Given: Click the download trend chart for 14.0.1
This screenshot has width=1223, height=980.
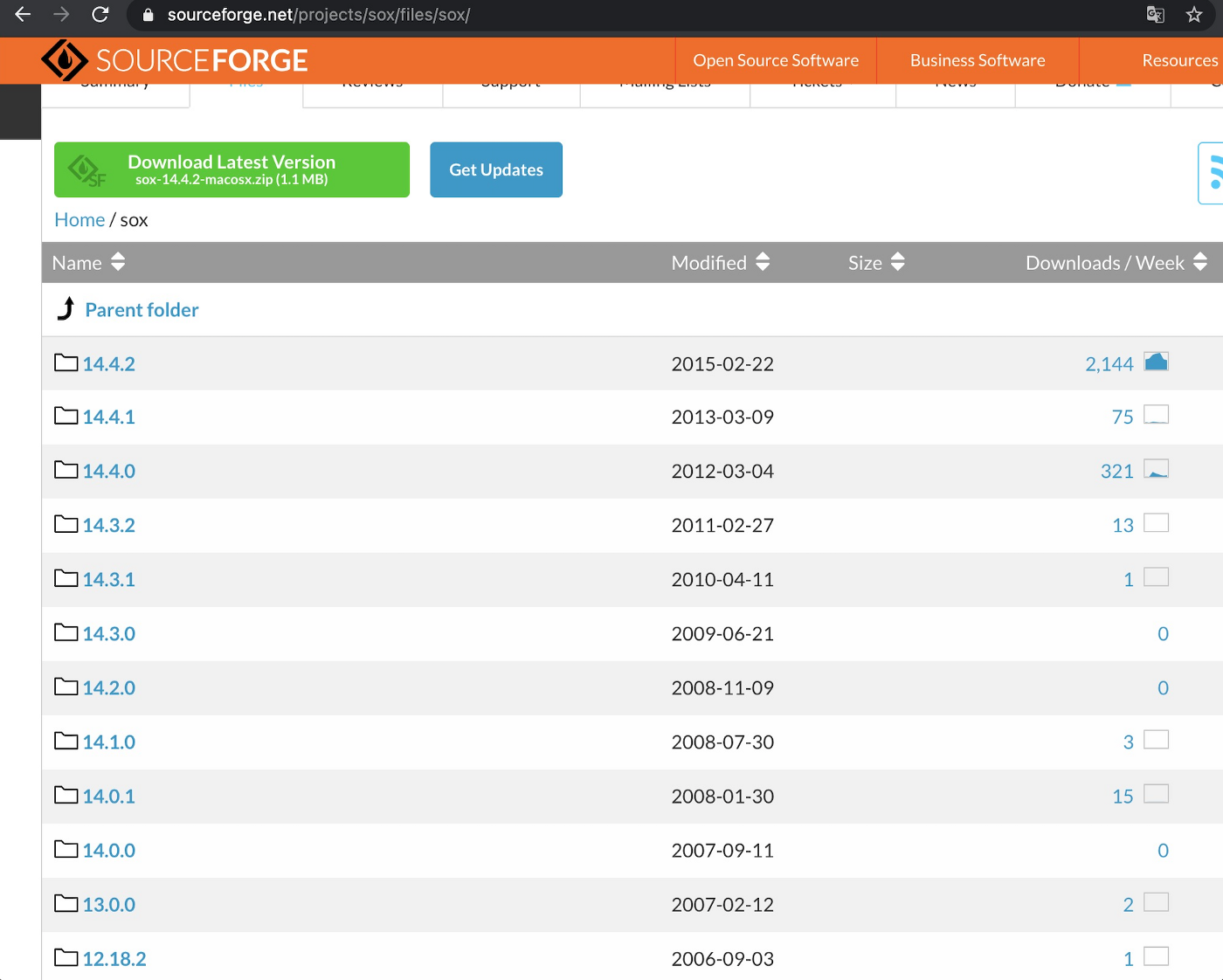Looking at the screenshot, I should click(1157, 794).
